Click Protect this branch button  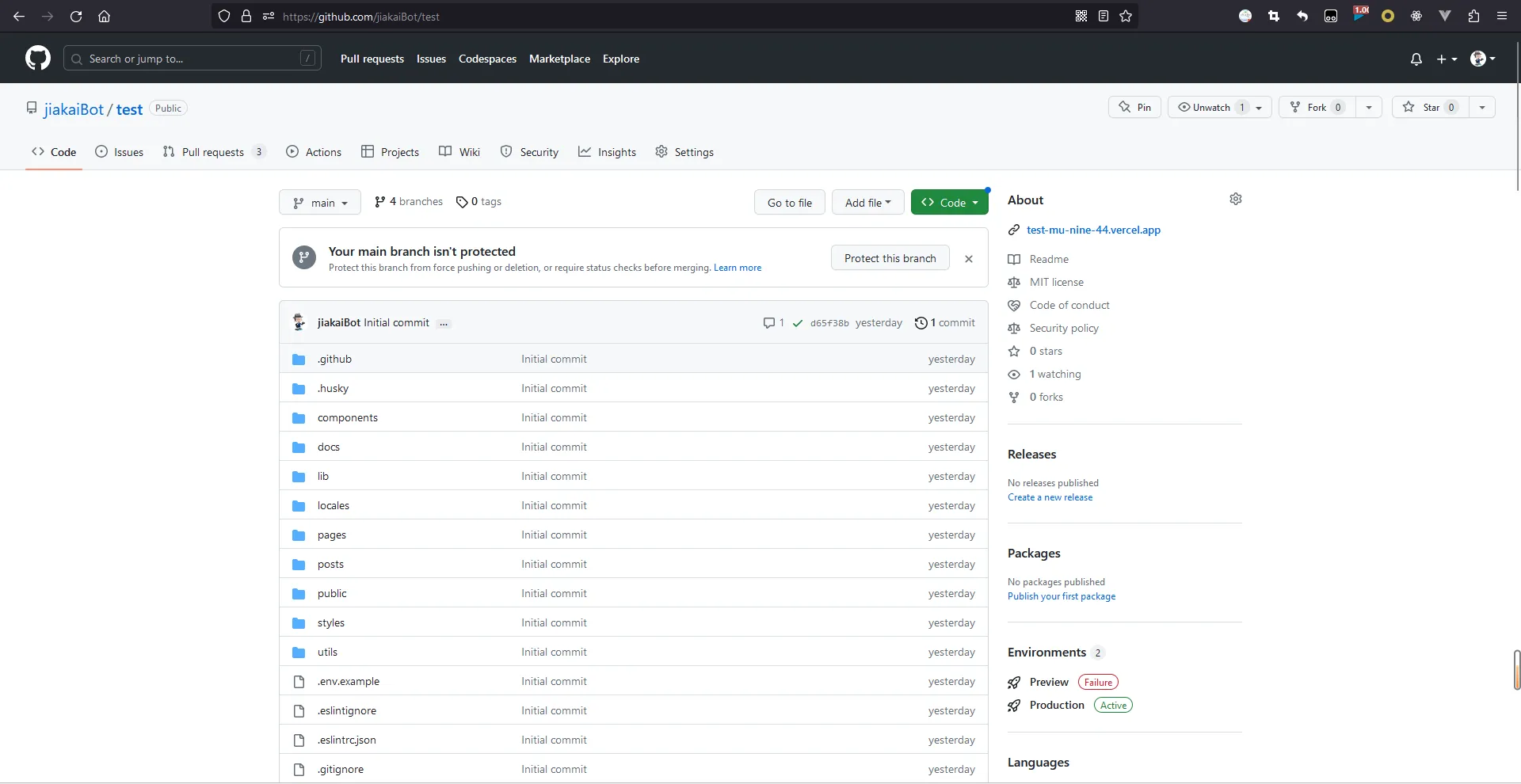(x=890, y=258)
